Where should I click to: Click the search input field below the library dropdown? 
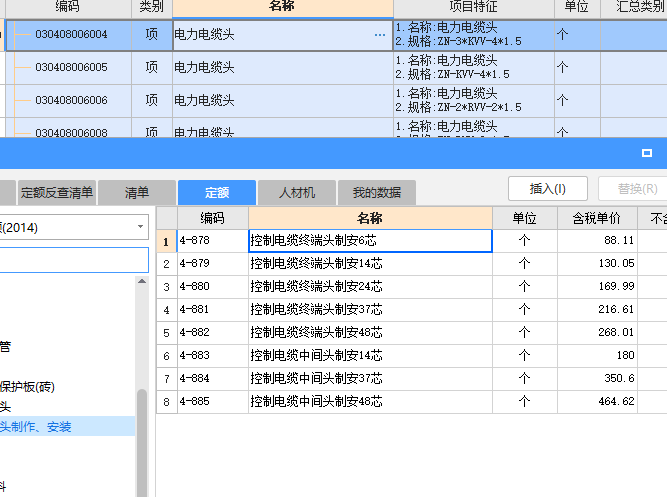coord(74,260)
